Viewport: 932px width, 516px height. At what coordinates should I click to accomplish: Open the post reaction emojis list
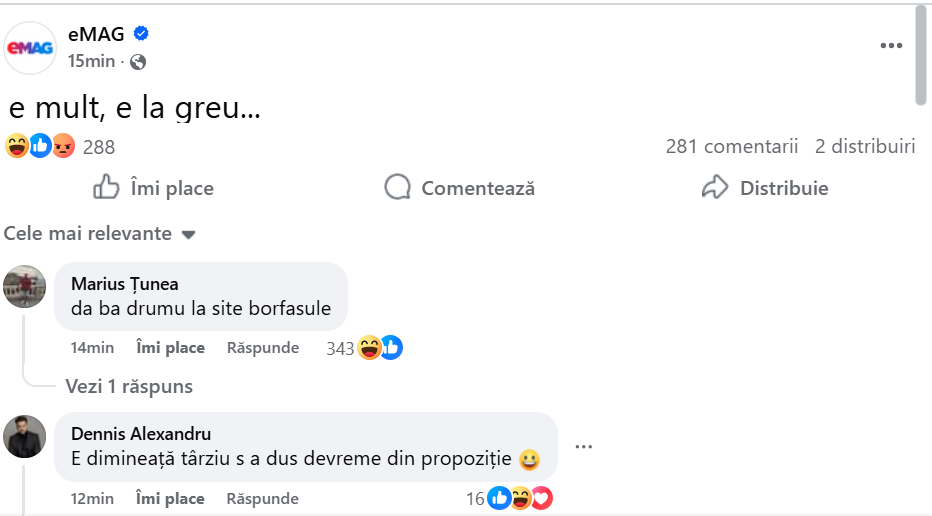pos(41,146)
